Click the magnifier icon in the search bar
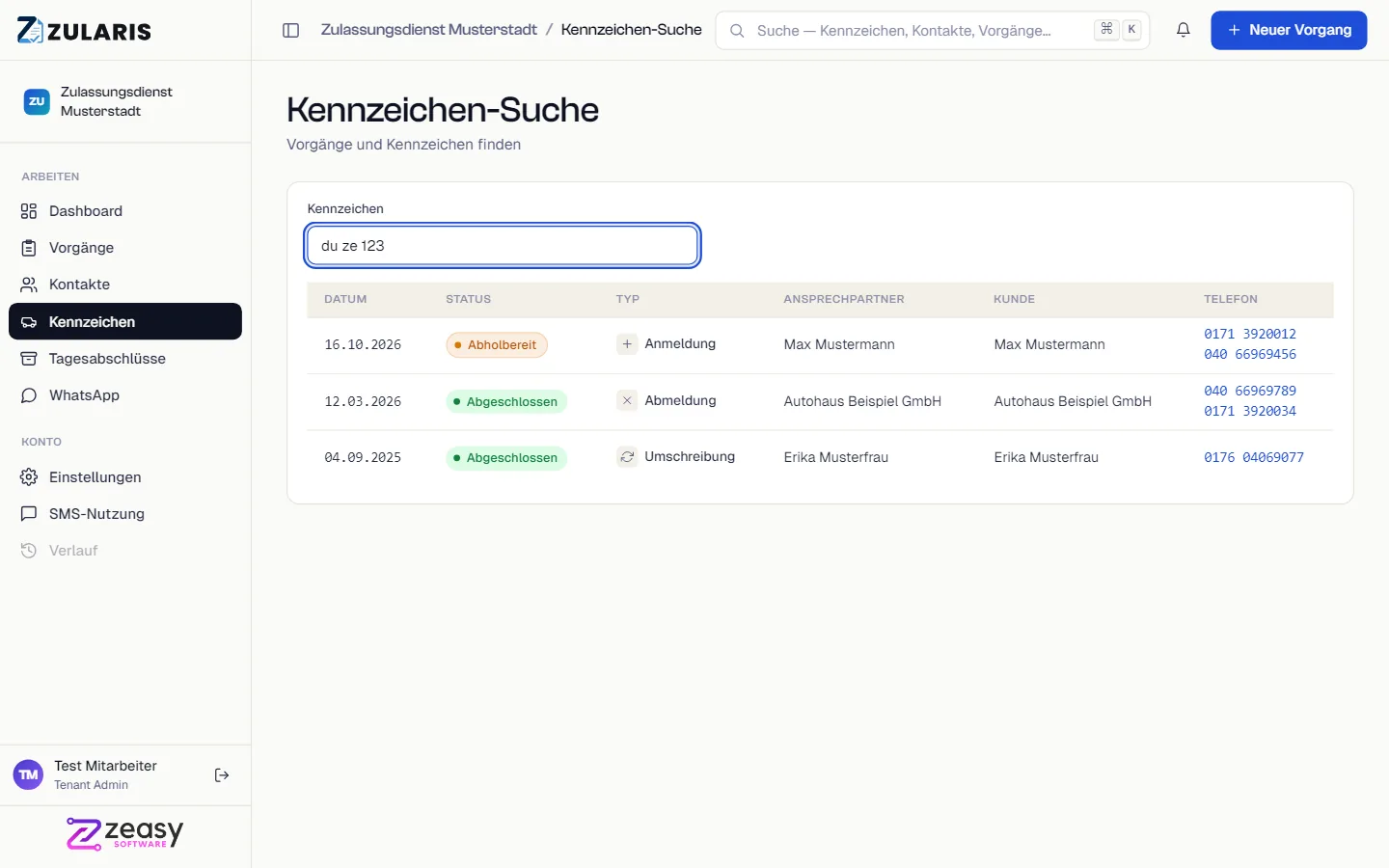The width and height of the screenshot is (1389, 868). click(737, 31)
